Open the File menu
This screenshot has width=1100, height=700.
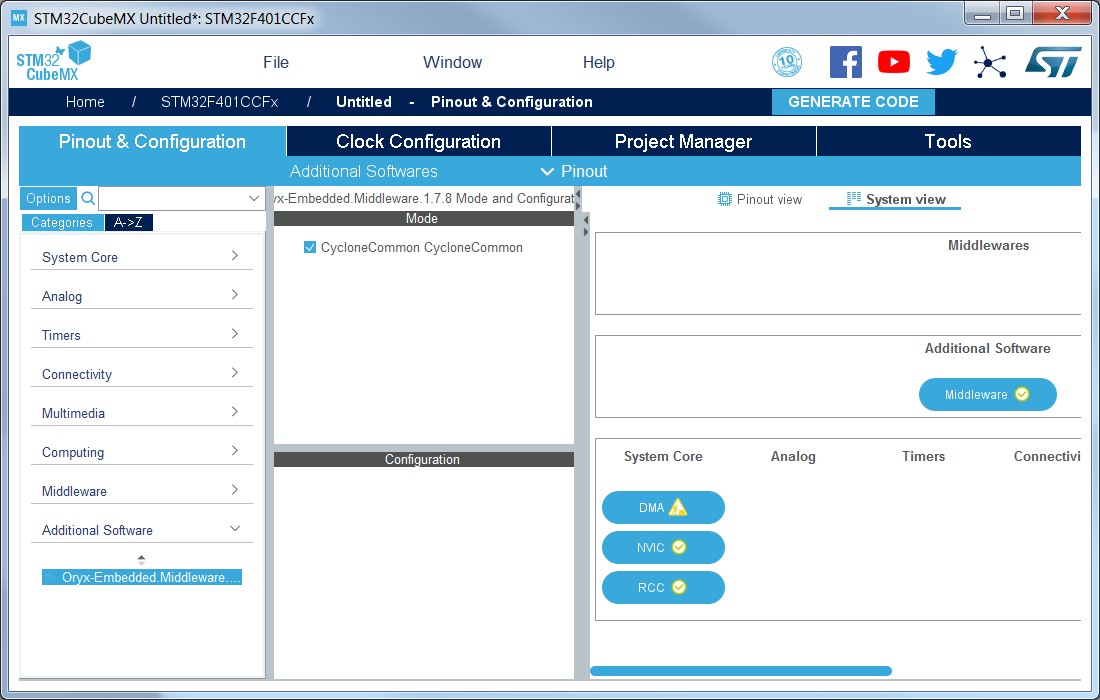tap(276, 62)
